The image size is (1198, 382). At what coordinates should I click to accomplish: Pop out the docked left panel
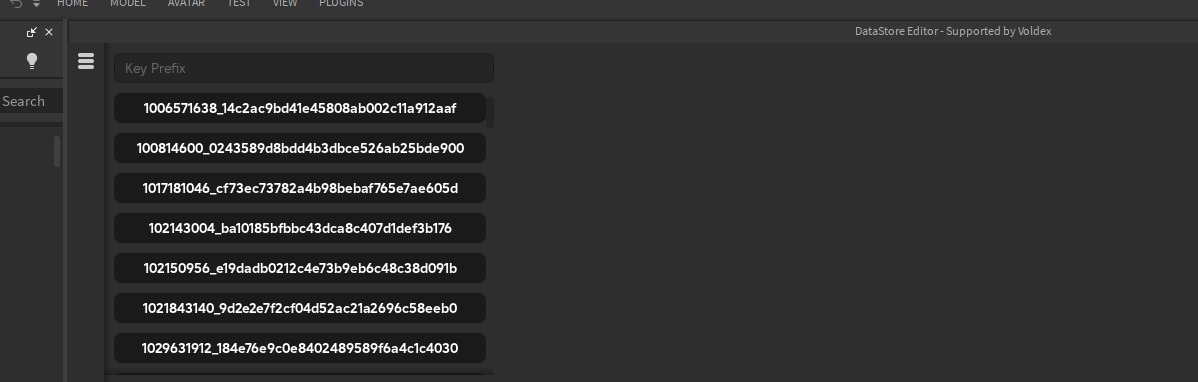(31, 32)
